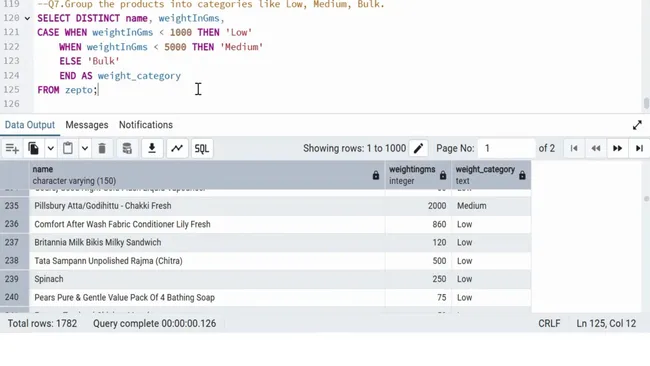Viewport: 650px width, 366px height.
Task: Open the Notifications tab
Action: (146, 125)
